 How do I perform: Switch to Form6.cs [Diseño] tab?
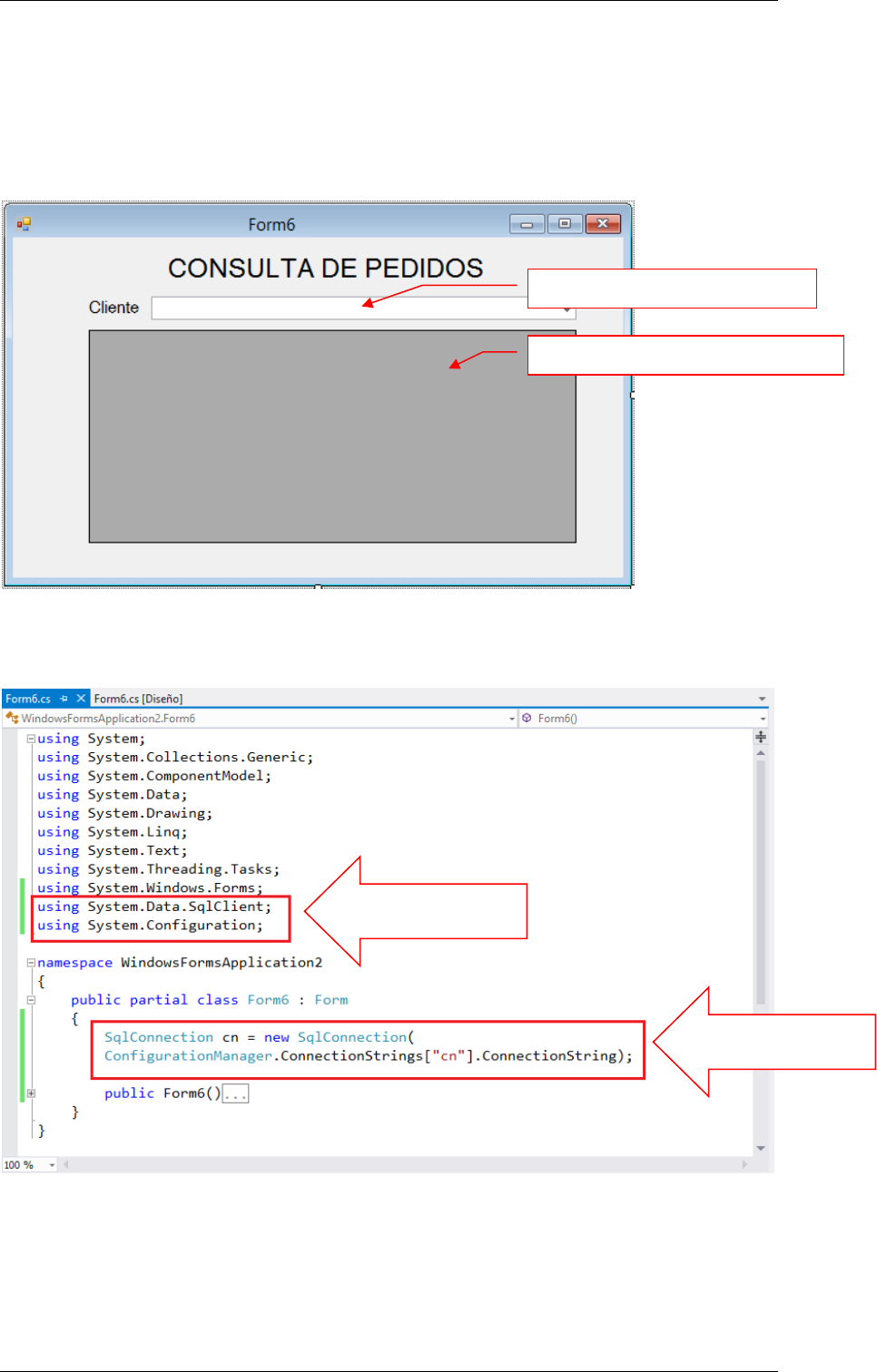138,699
